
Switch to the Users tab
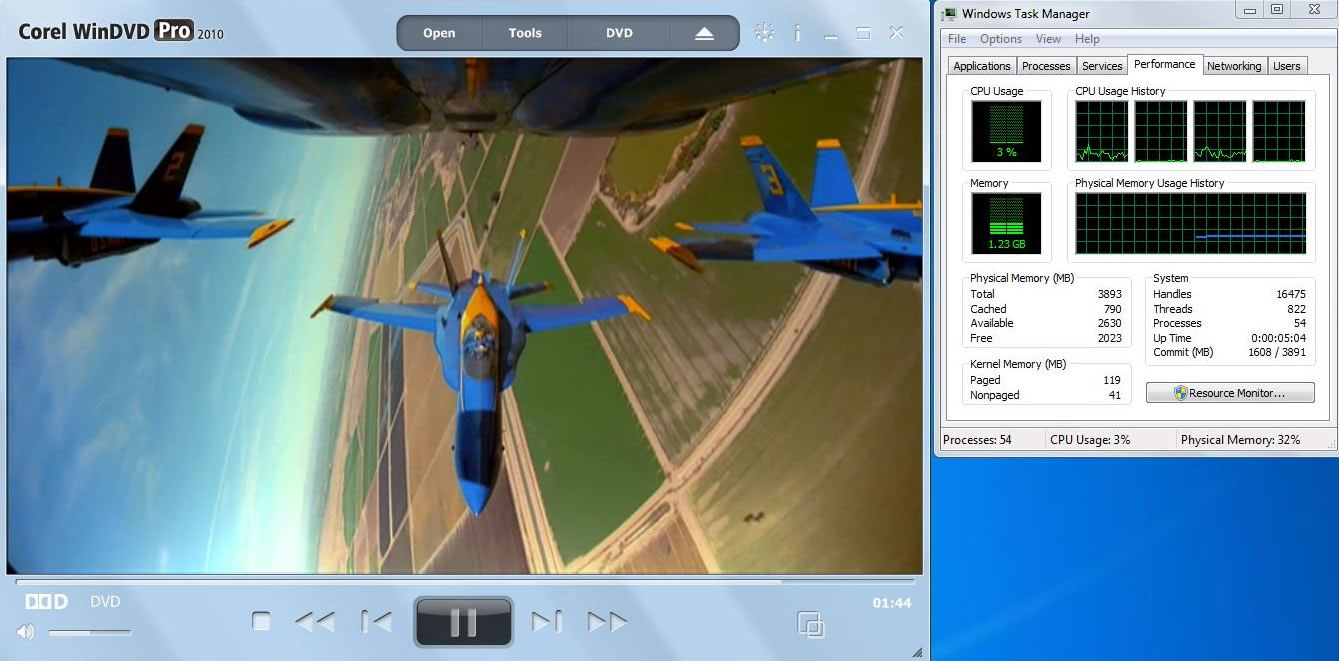point(1287,66)
